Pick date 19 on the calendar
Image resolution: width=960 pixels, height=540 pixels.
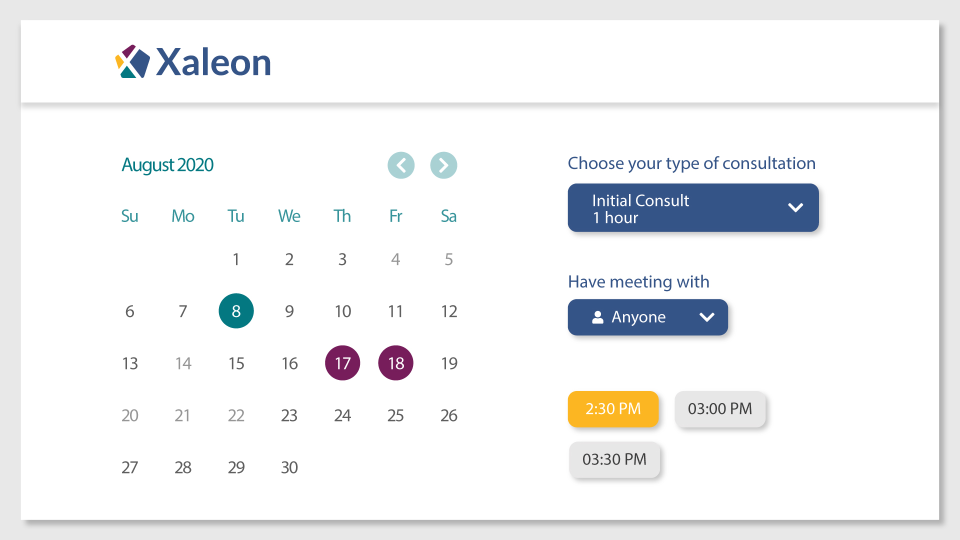[x=449, y=363]
